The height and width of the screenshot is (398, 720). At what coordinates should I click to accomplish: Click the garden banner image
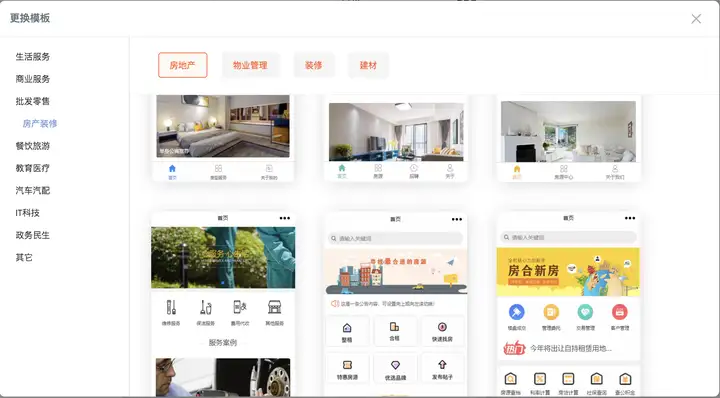click(223, 258)
